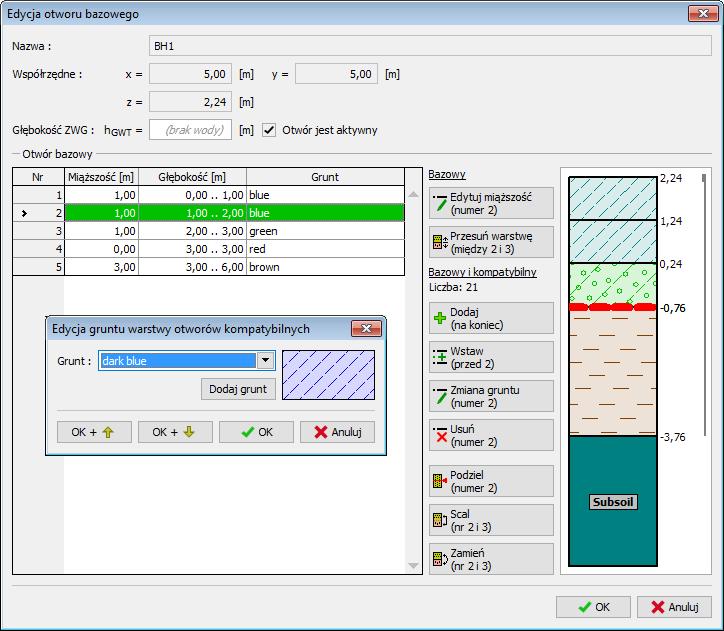
Task: Click Scal (nr 2 i 3) button label
Action: 471,520
